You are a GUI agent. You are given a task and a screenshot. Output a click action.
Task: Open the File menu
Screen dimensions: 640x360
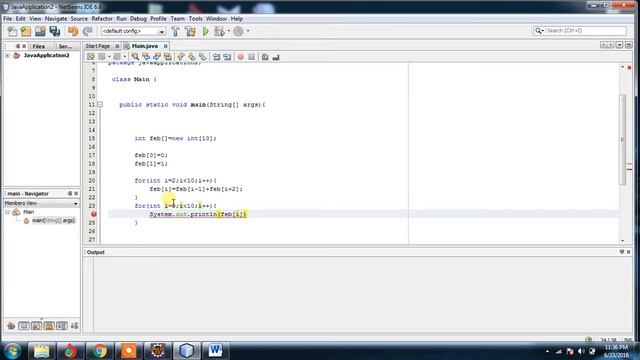[x=7, y=19]
